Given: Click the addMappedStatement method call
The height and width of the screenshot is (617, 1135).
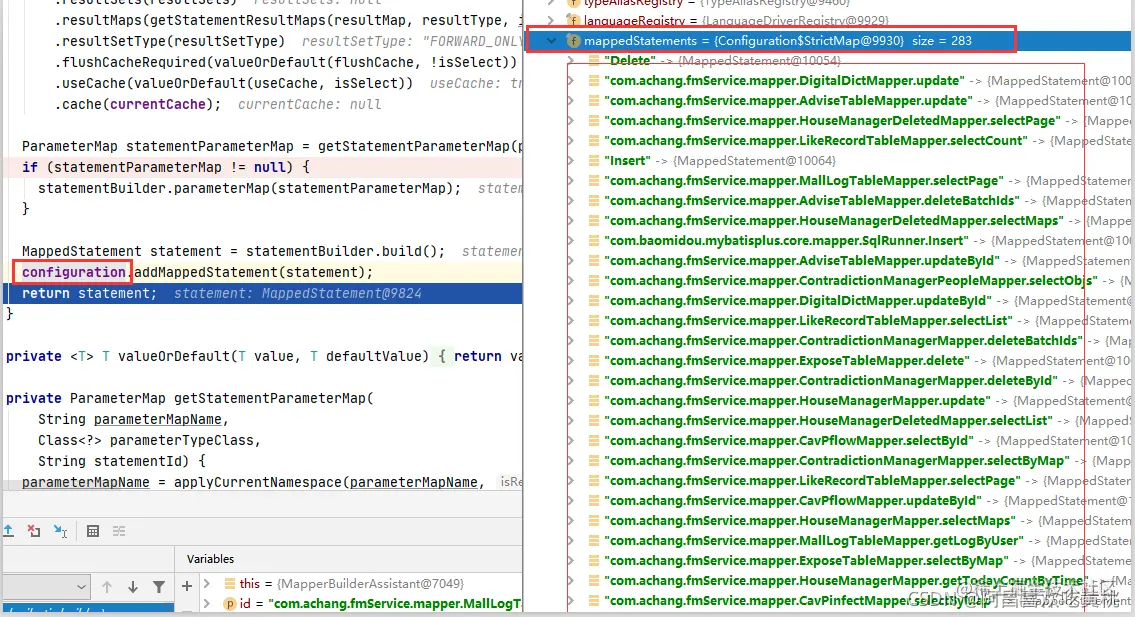Looking at the screenshot, I should pyautogui.click(x=206, y=272).
